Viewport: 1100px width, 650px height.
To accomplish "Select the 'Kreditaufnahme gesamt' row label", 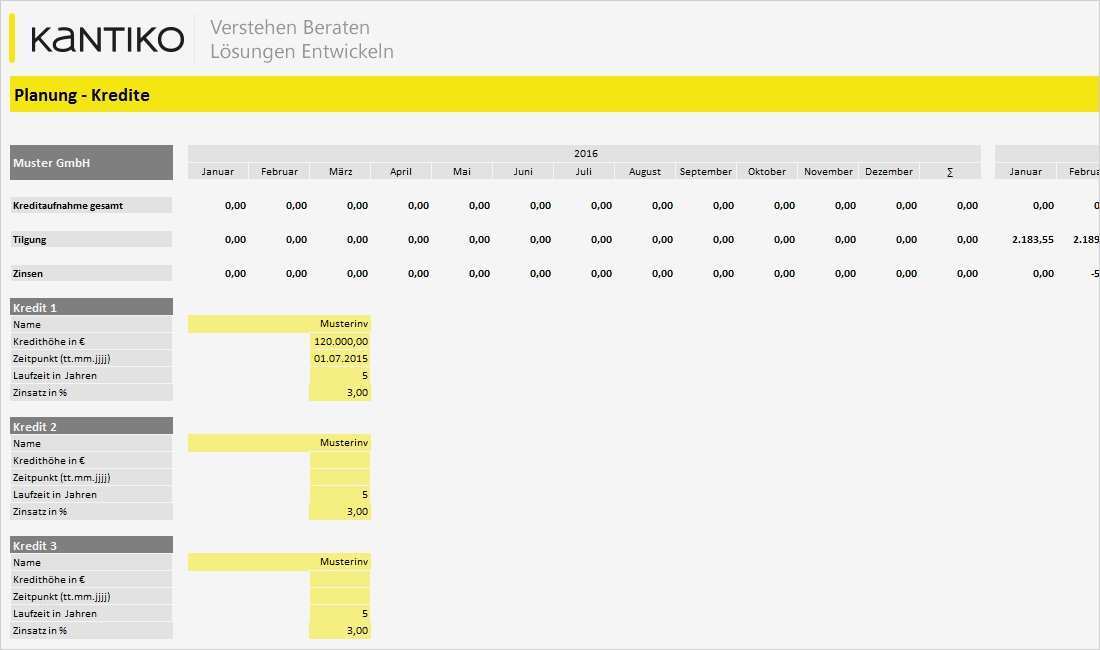I will pyautogui.click(x=91, y=205).
